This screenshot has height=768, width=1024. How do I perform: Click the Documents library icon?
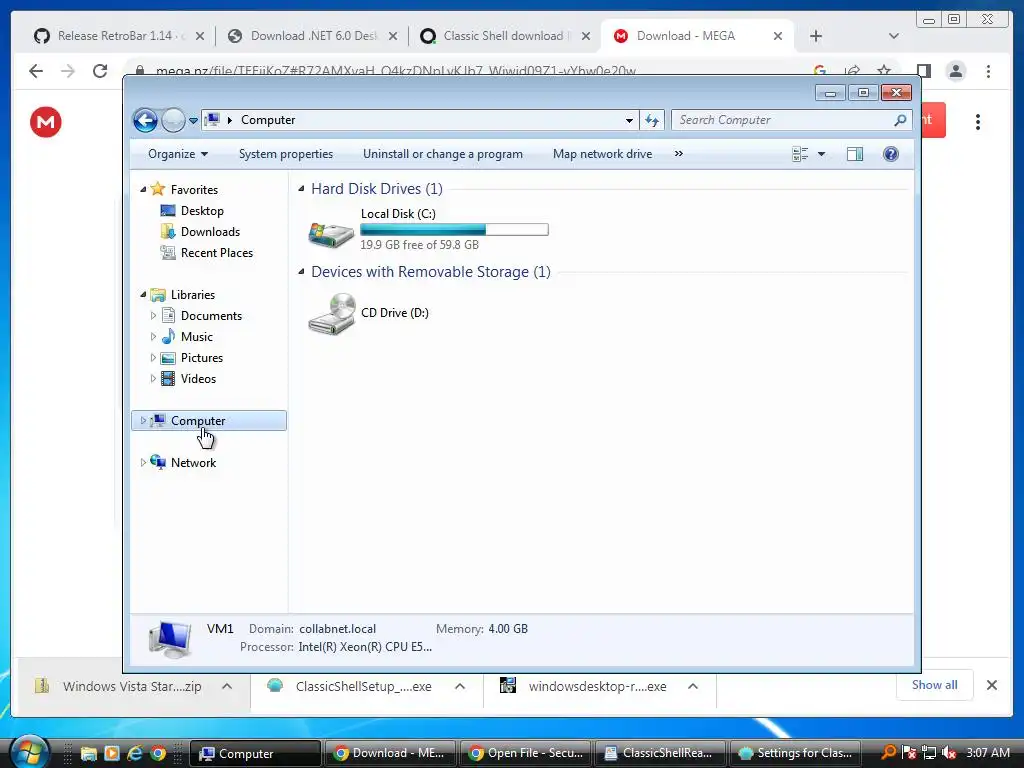coord(168,315)
